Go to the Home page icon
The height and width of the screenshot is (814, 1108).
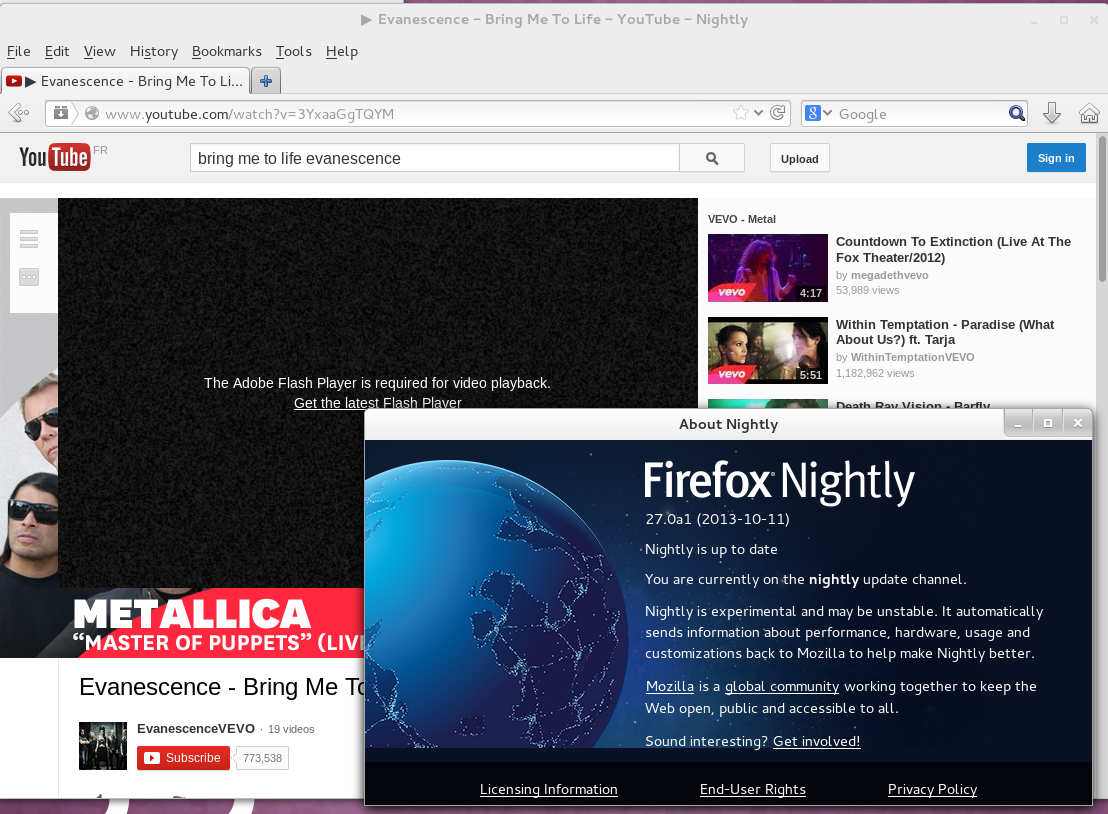[1089, 113]
